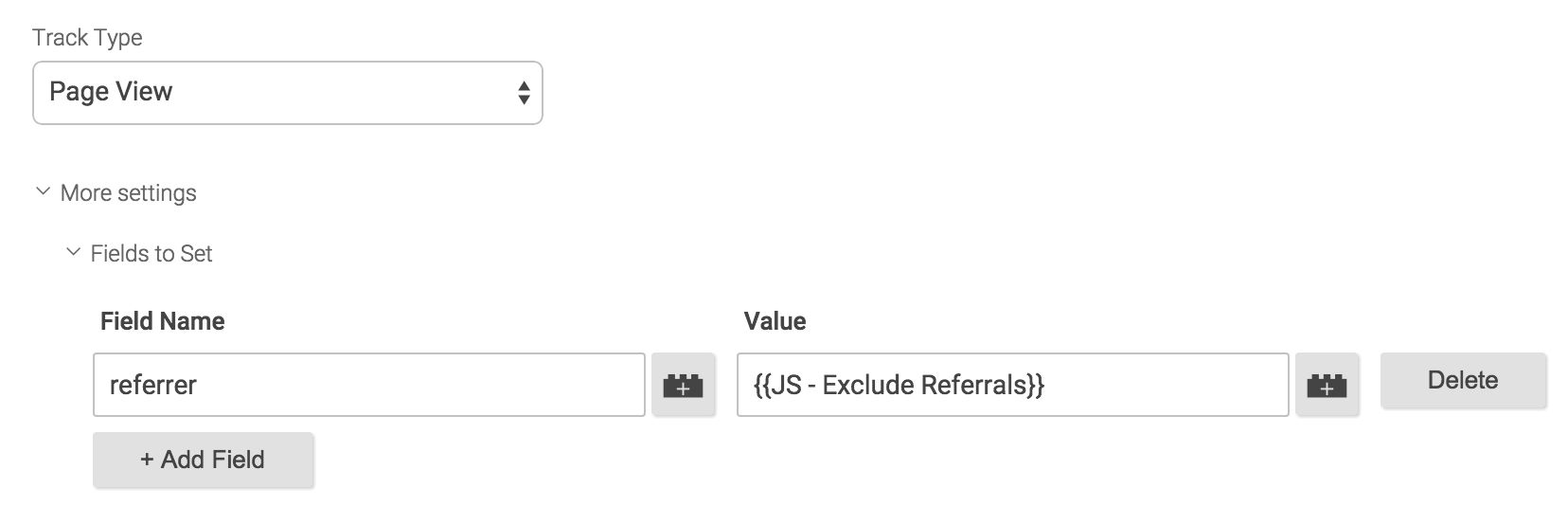This screenshot has height=506, width=1568.
Task: Open the Page View track type dropdown
Action: click(x=288, y=93)
